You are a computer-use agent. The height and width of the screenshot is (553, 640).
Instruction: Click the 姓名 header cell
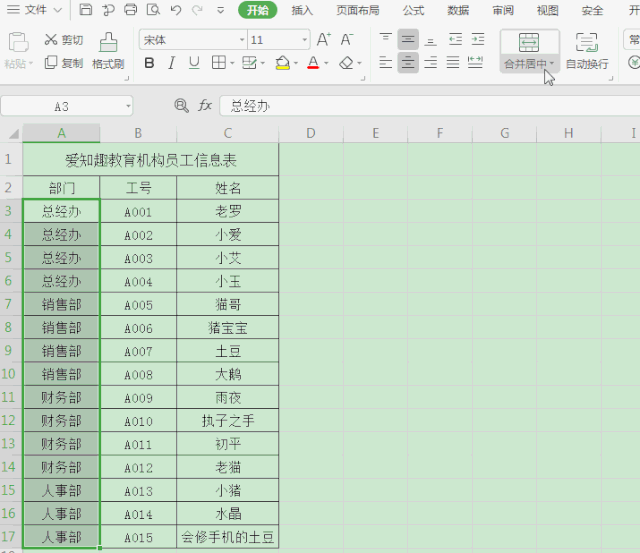[x=228, y=188]
